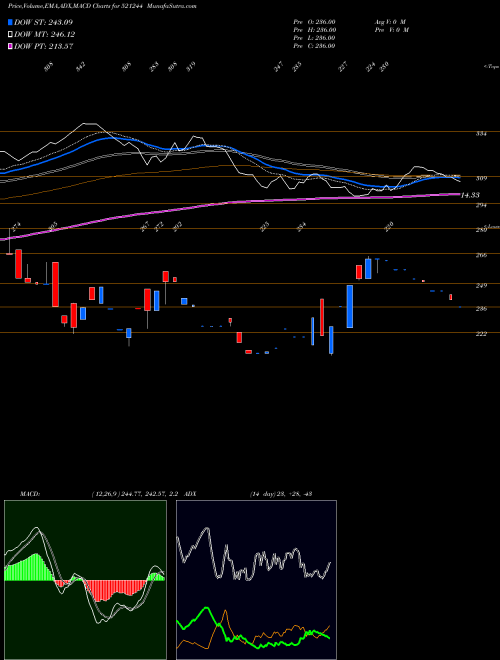Screen dimensions: 500x660
Task: Select the 'DOW MT: 246.12' legend text
Action: pyautogui.click(x=44, y=35)
